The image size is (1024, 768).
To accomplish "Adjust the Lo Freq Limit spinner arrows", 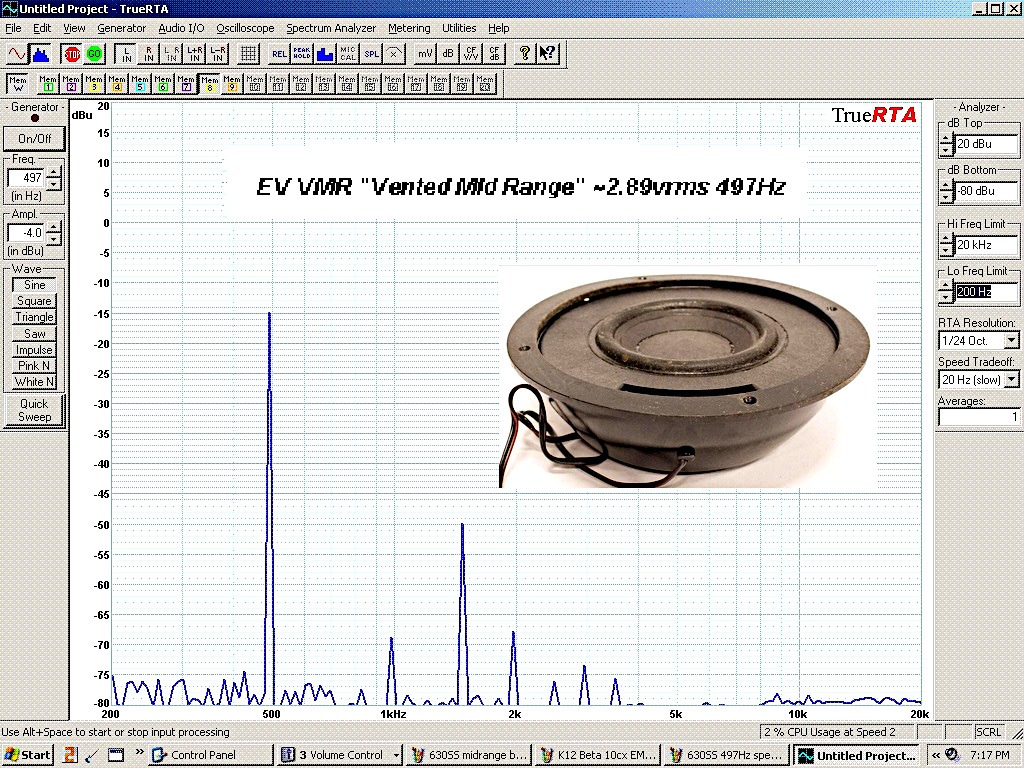I will click(x=946, y=292).
